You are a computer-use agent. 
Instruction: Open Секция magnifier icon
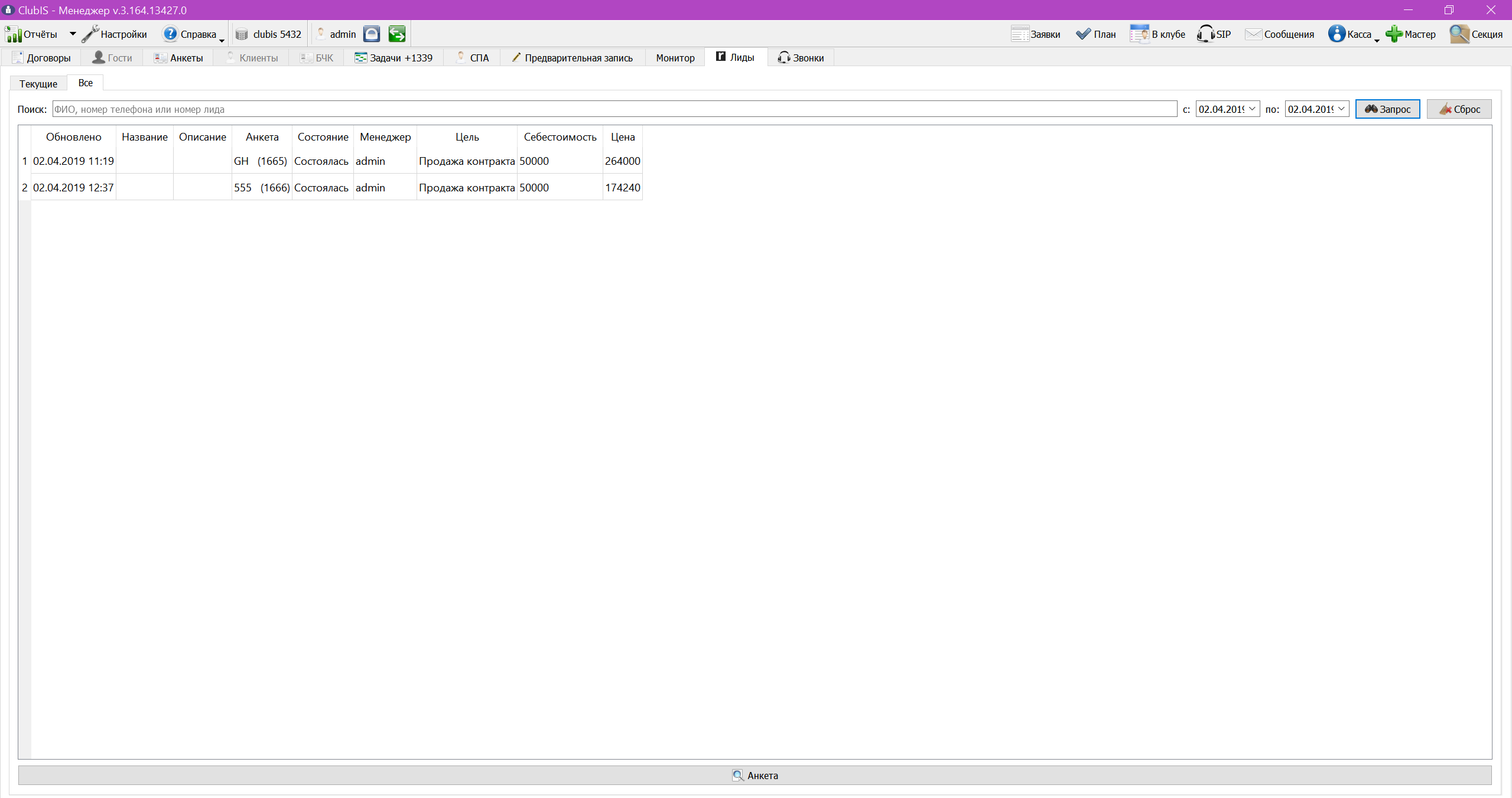[1459, 34]
